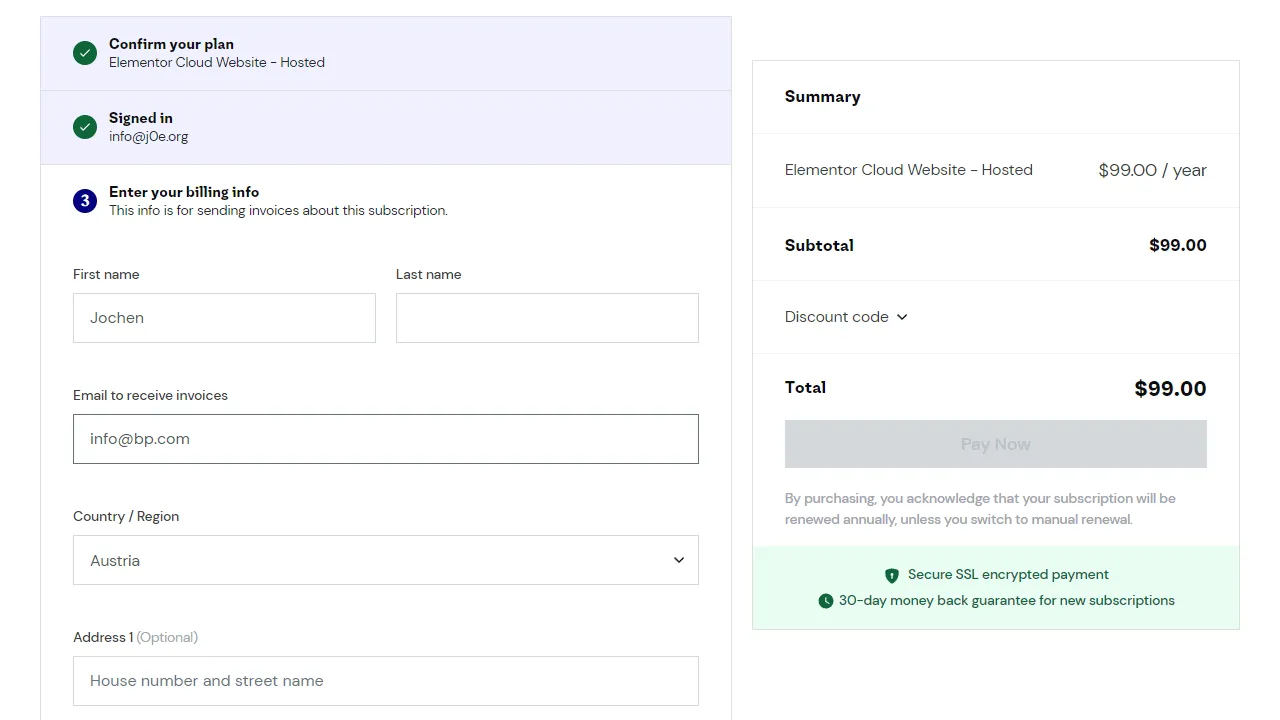1280x720 pixels.
Task: Expand the Discount code chevron
Action: 902,317
